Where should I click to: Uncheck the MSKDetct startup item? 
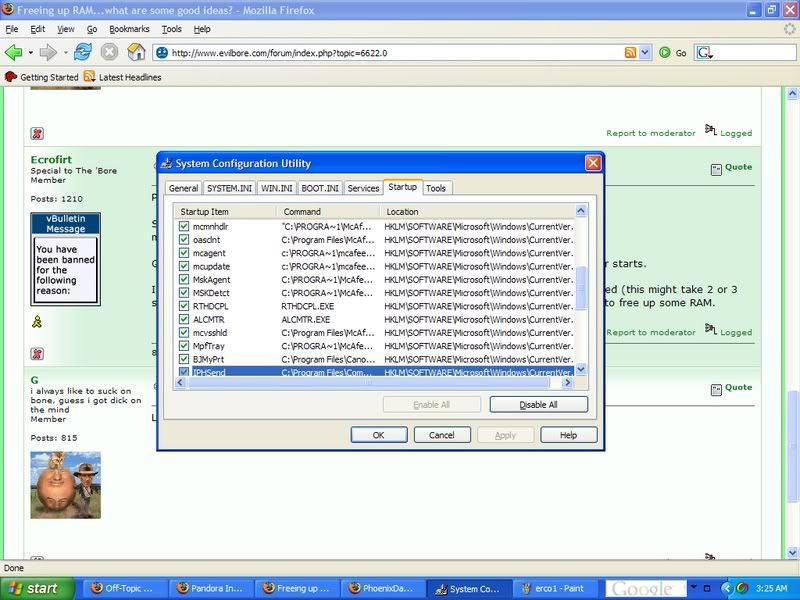click(184, 292)
